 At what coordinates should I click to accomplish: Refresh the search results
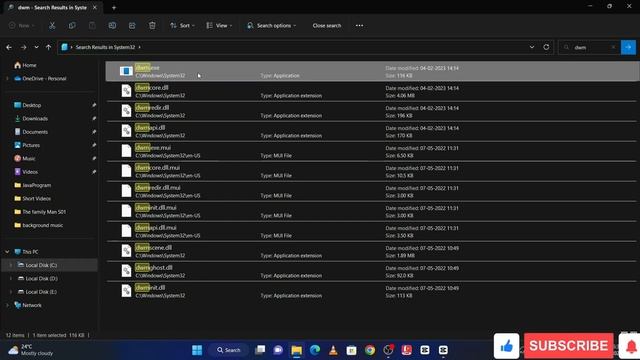point(546,47)
